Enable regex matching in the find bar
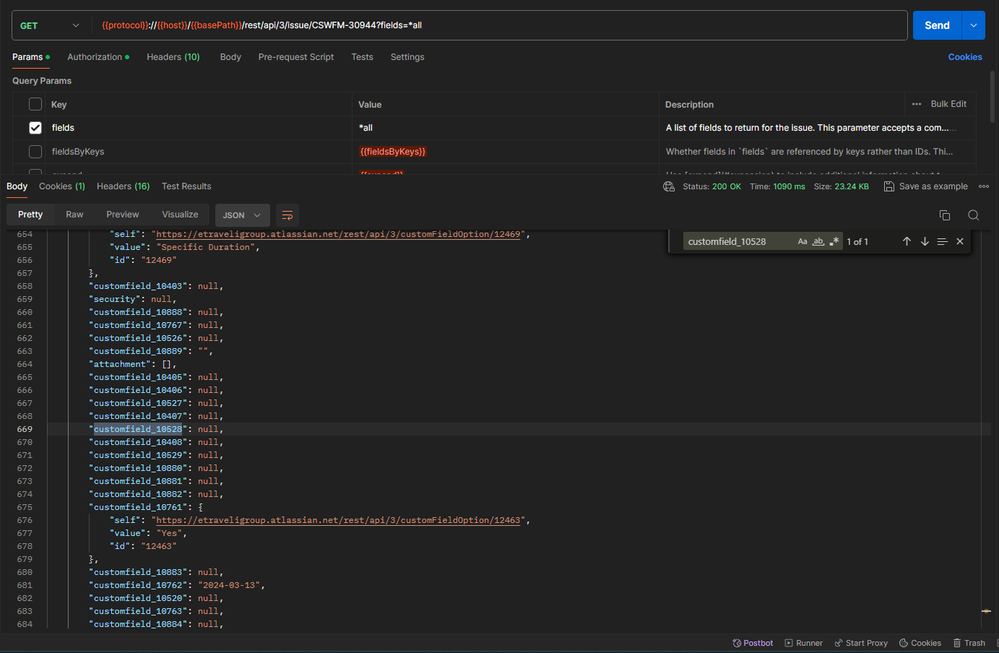The image size is (999, 653). [833, 241]
